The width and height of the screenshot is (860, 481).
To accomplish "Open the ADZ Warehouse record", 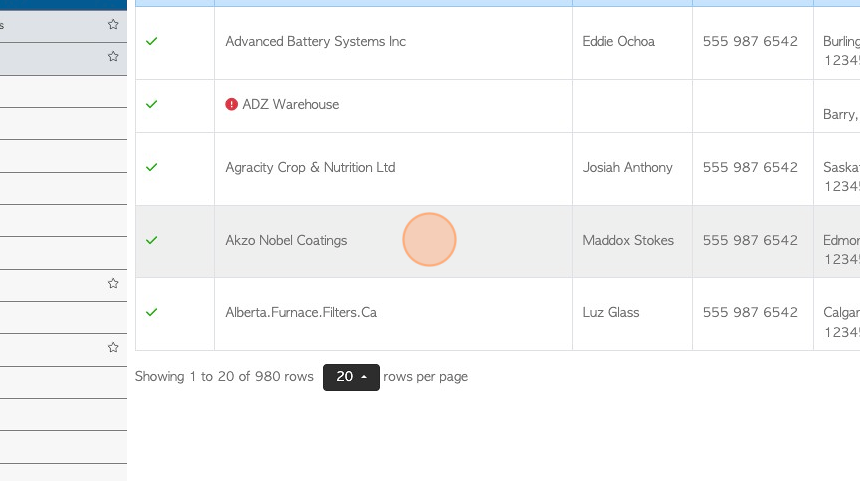I will coord(291,104).
